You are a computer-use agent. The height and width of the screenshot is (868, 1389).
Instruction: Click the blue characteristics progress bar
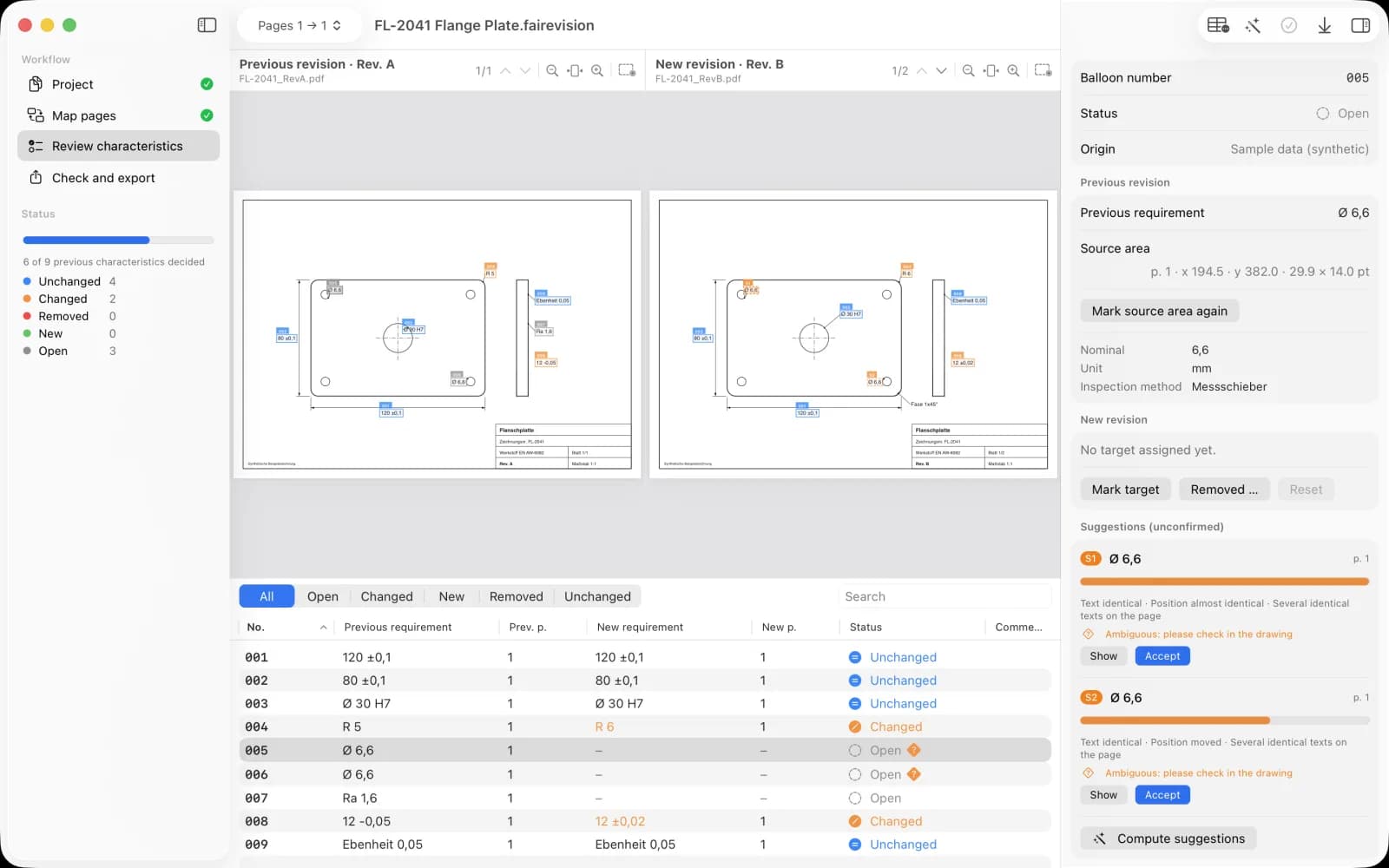[86, 240]
